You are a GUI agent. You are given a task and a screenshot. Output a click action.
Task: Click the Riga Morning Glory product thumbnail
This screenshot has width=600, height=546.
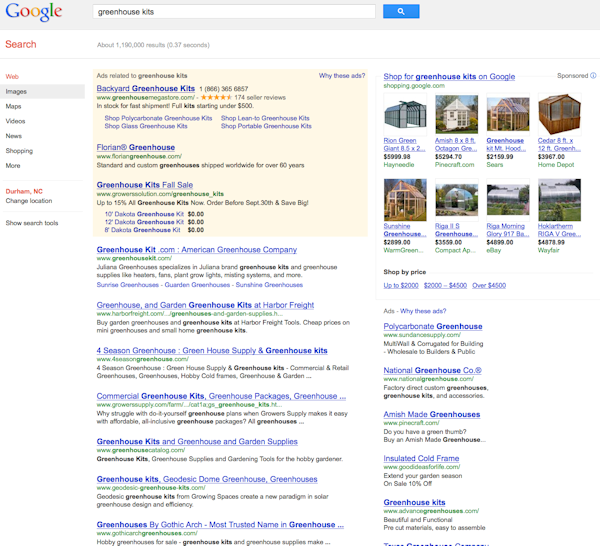tap(508, 200)
